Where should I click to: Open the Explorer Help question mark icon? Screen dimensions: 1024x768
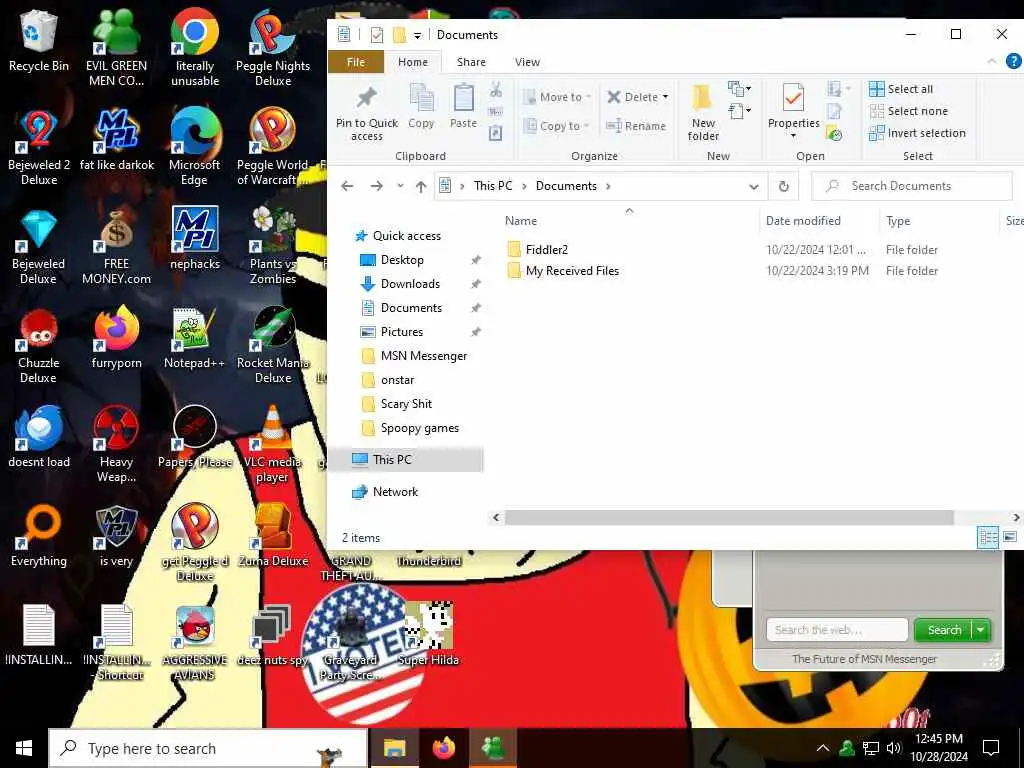[1013, 61]
